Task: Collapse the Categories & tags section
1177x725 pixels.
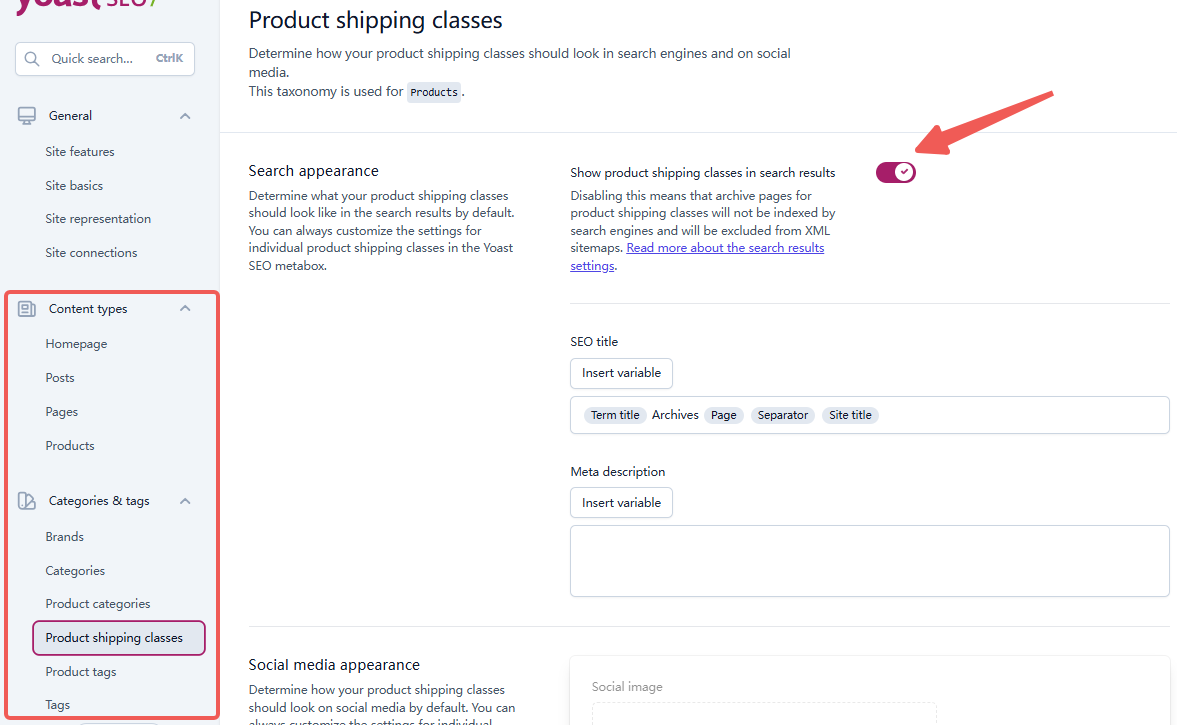Action: click(184, 500)
